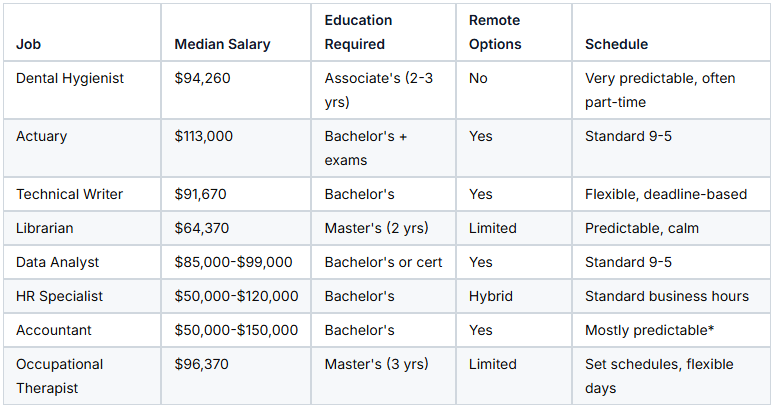Select the "Flexible, deadline-based" schedule cell
This screenshot has width=774, height=408.
click(666, 194)
